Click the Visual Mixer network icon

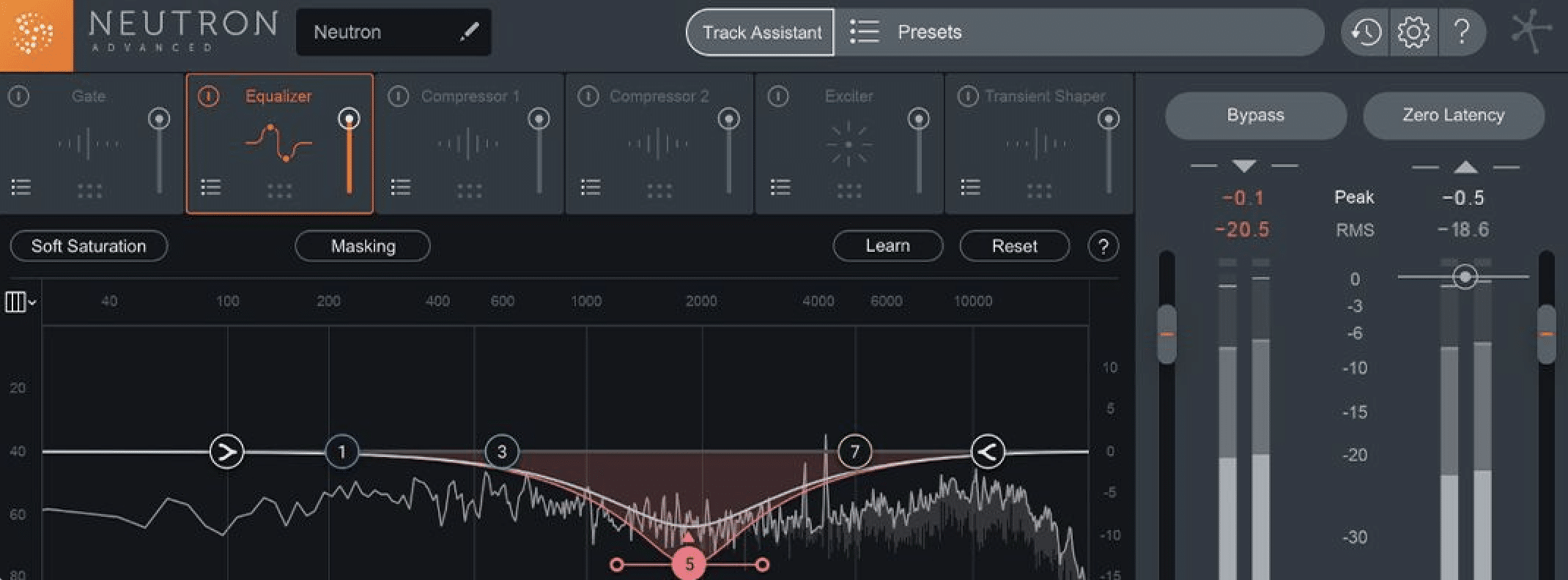[1531, 31]
